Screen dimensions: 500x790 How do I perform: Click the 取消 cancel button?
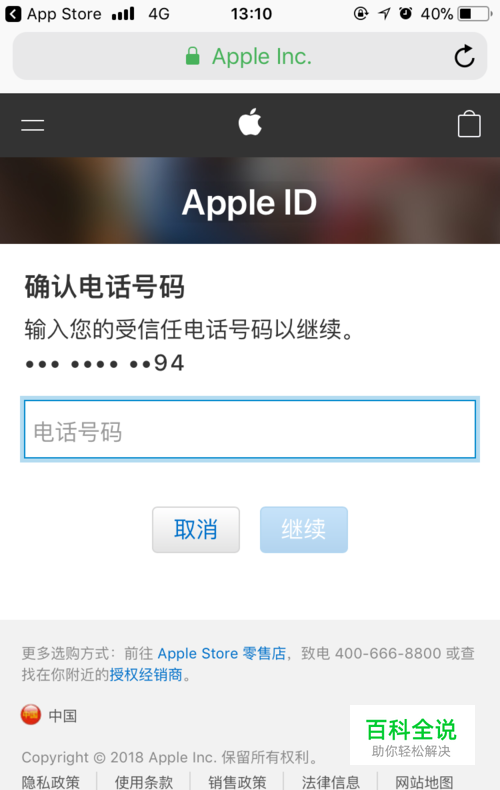(196, 530)
